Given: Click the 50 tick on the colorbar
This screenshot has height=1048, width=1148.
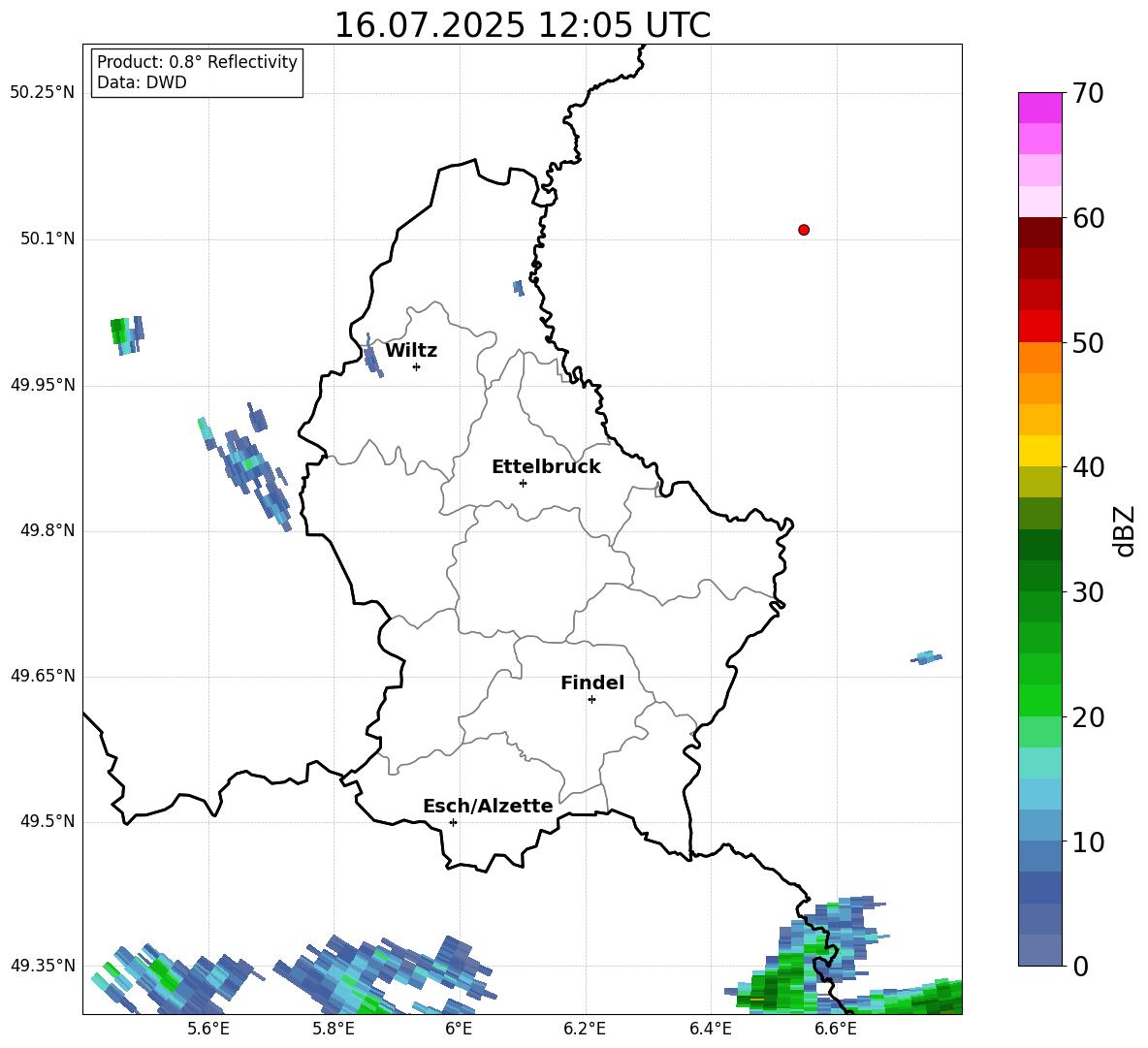Looking at the screenshot, I should [1088, 342].
